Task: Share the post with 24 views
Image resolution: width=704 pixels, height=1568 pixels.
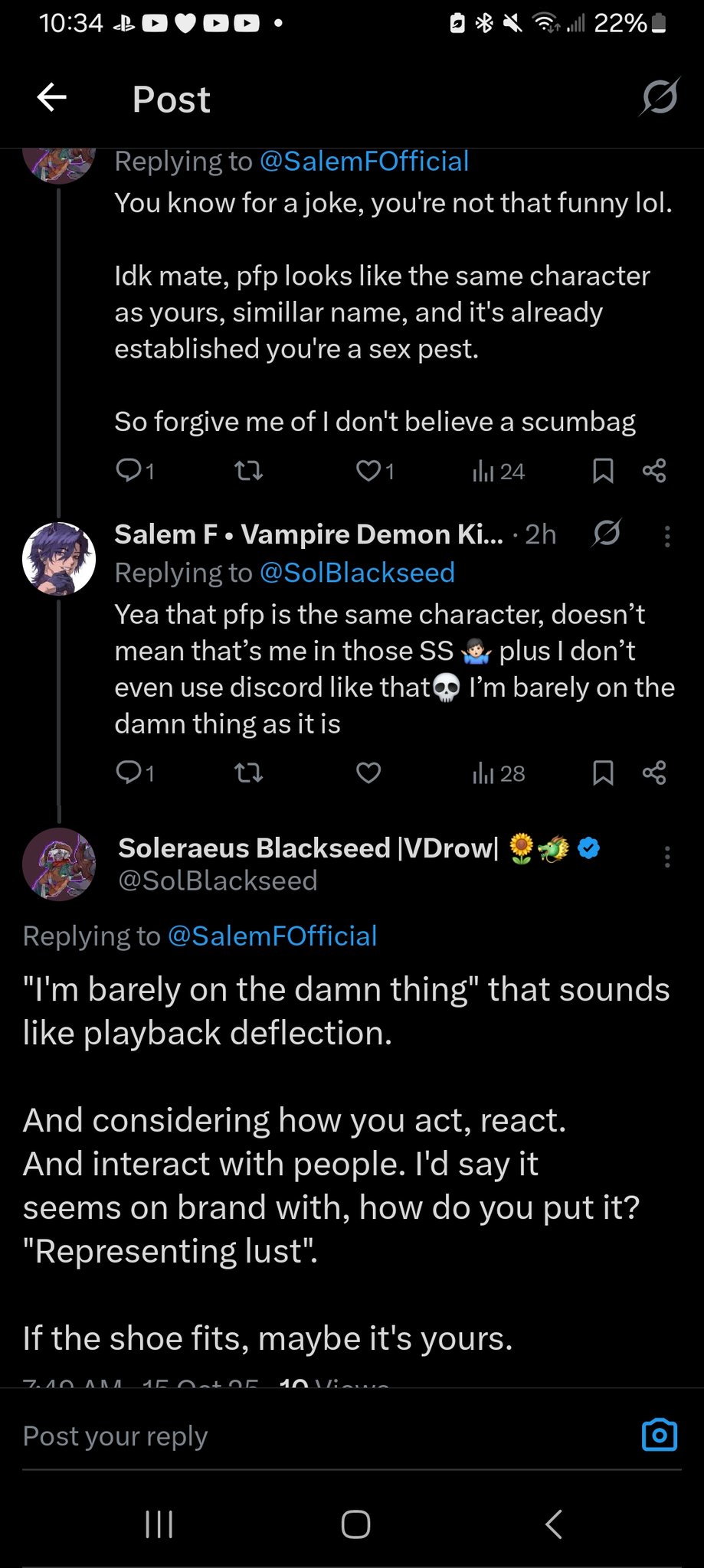Action: [x=654, y=470]
